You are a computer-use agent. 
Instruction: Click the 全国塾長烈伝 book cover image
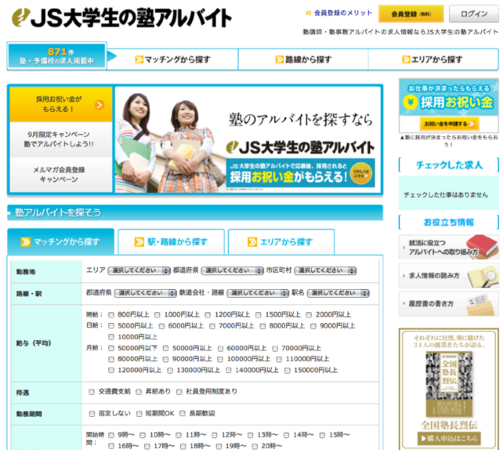(x=449, y=384)
